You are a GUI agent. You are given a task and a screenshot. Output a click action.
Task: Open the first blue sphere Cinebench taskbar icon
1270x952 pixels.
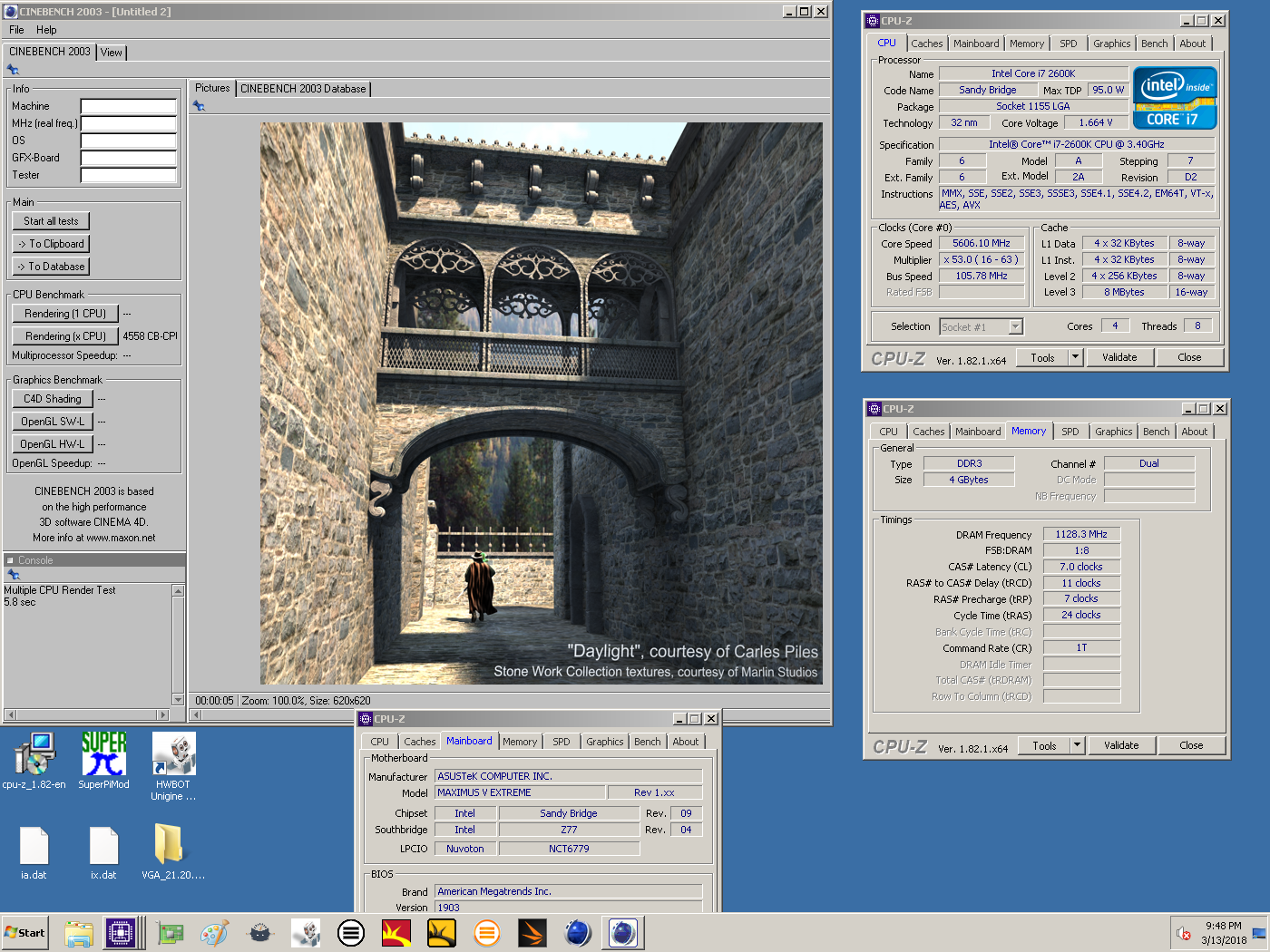point(578,933)
